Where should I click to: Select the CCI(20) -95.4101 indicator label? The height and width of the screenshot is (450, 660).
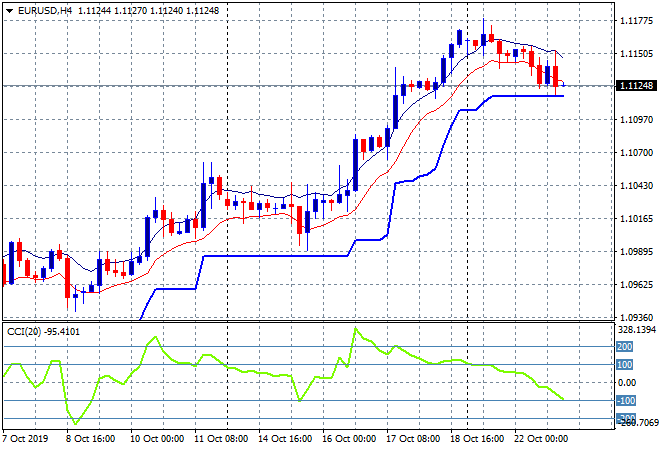point(43,332)
